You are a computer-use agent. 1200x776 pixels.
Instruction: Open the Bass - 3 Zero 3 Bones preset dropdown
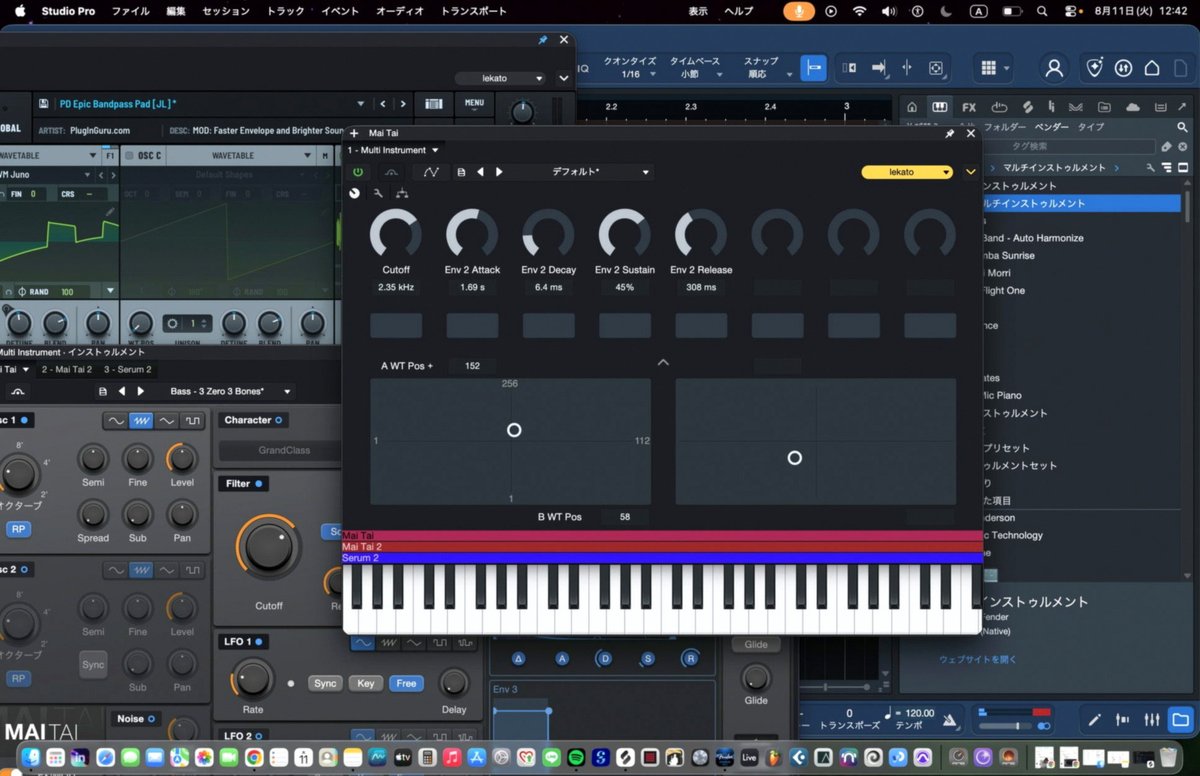click(x=230, y=391)
